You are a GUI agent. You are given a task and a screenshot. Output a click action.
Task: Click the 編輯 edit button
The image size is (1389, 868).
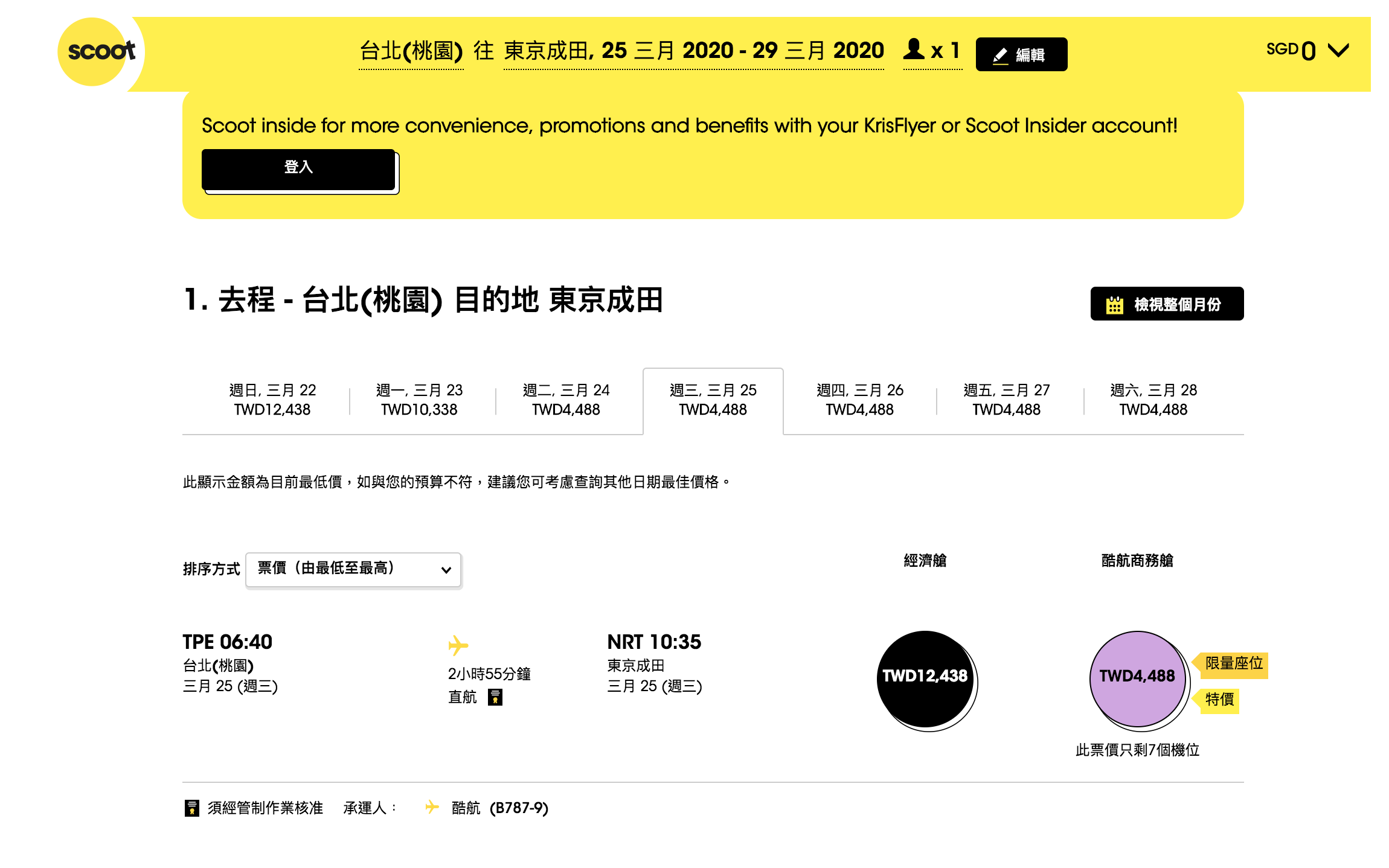(1021, 55)
